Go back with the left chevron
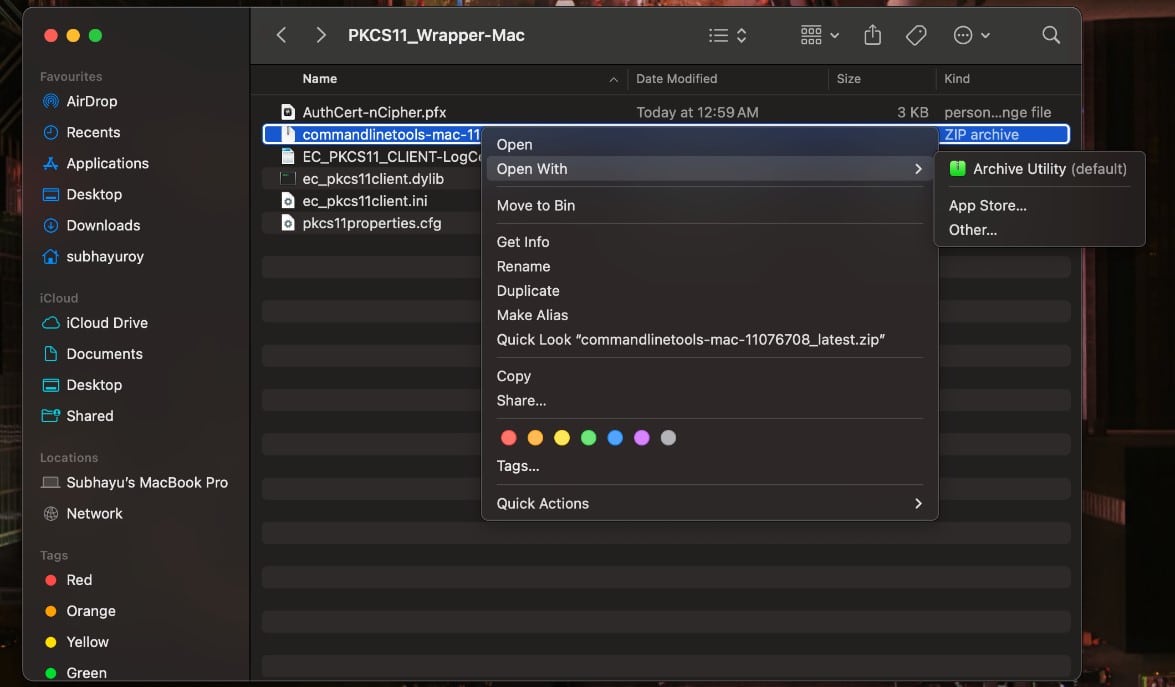 tap(282, 35)
